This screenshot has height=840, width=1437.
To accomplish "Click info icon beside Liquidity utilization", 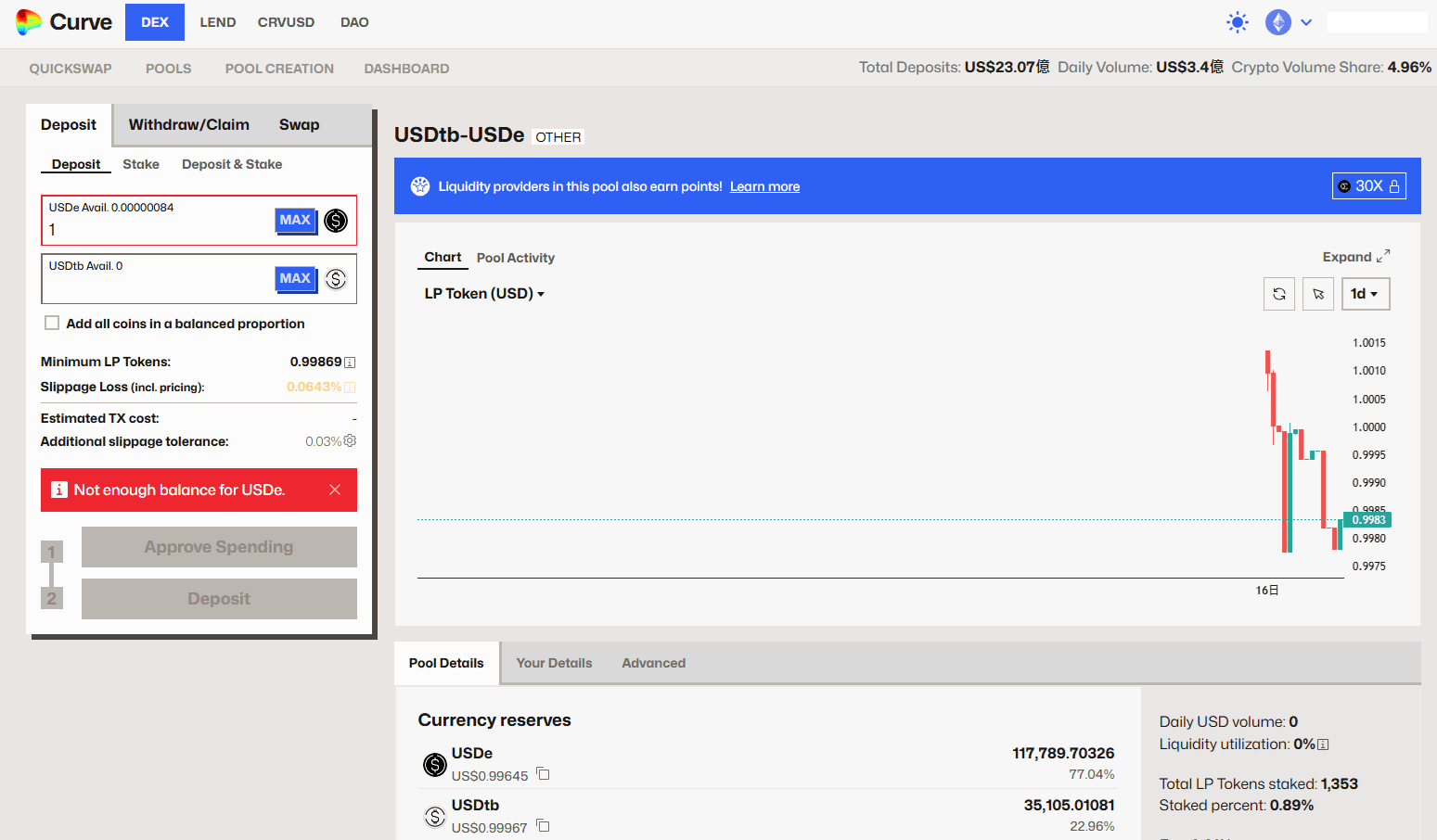I will pyautogui.click(x=1324, y=745).
